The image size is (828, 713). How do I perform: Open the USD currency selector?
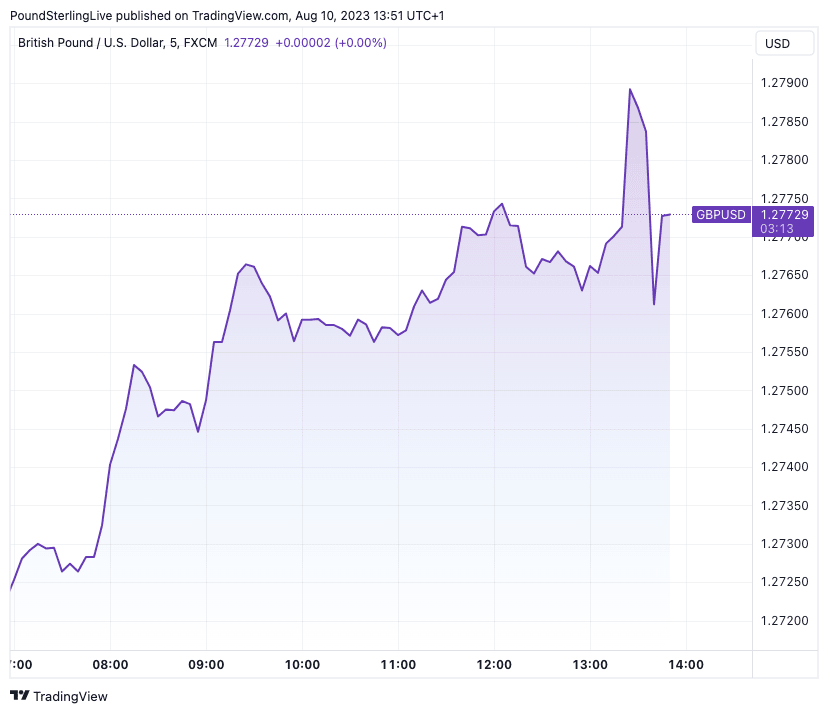click(777, 43)
